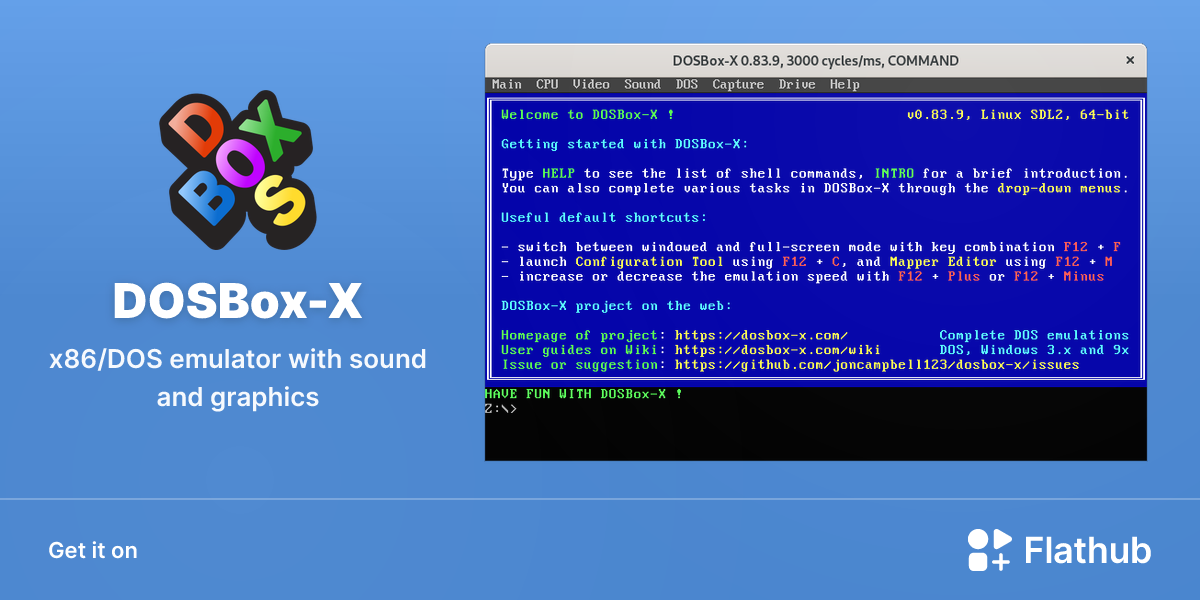Open the DOS menu
This screenshot has width=1200, height=600.
[687, 85]
